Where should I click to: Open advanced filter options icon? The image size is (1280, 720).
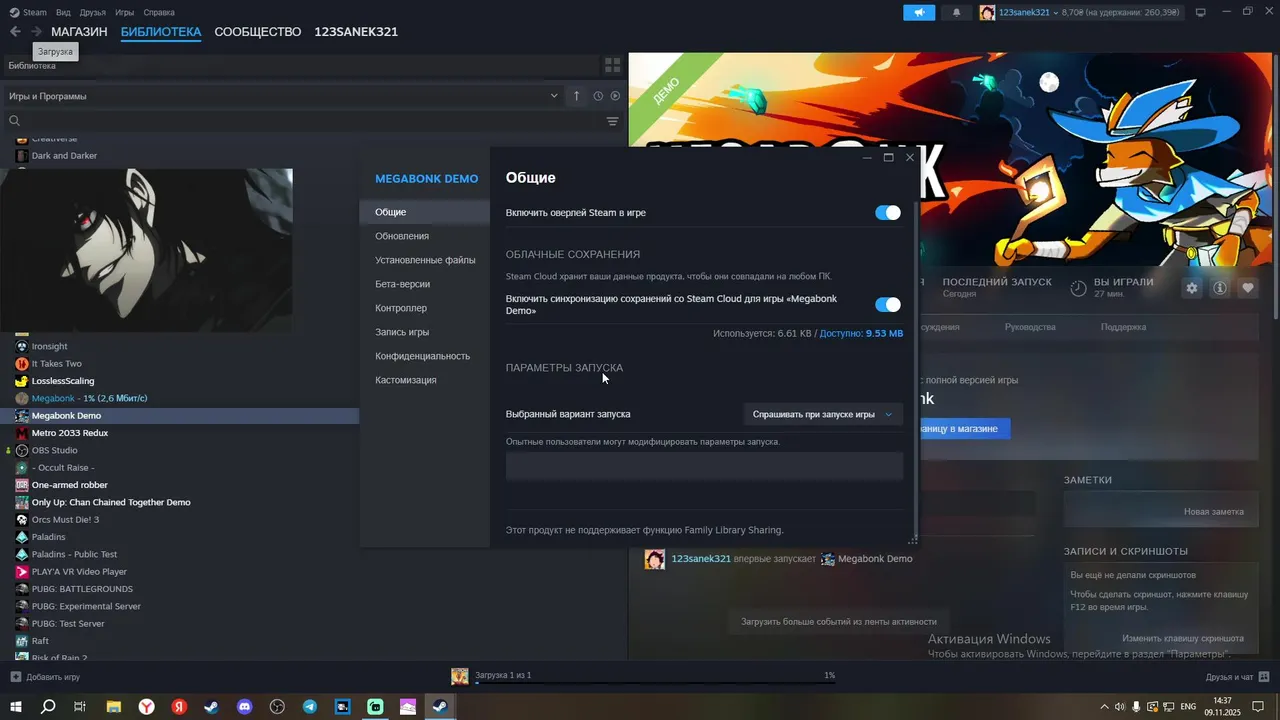pyautogui.click(x=612, y=121)
